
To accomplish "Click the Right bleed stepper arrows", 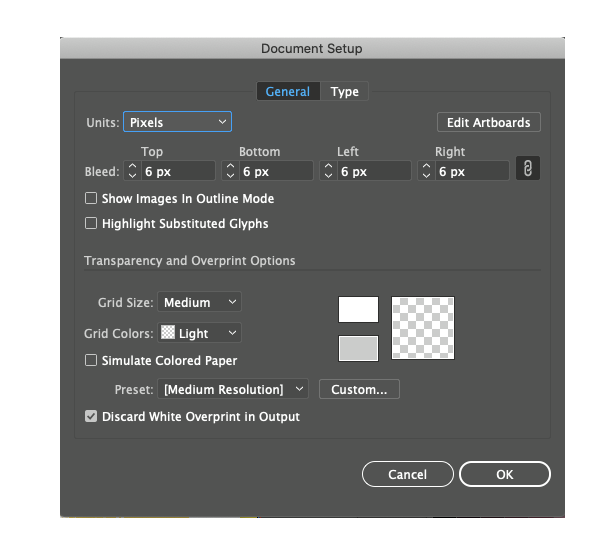I will coord(426,172).
